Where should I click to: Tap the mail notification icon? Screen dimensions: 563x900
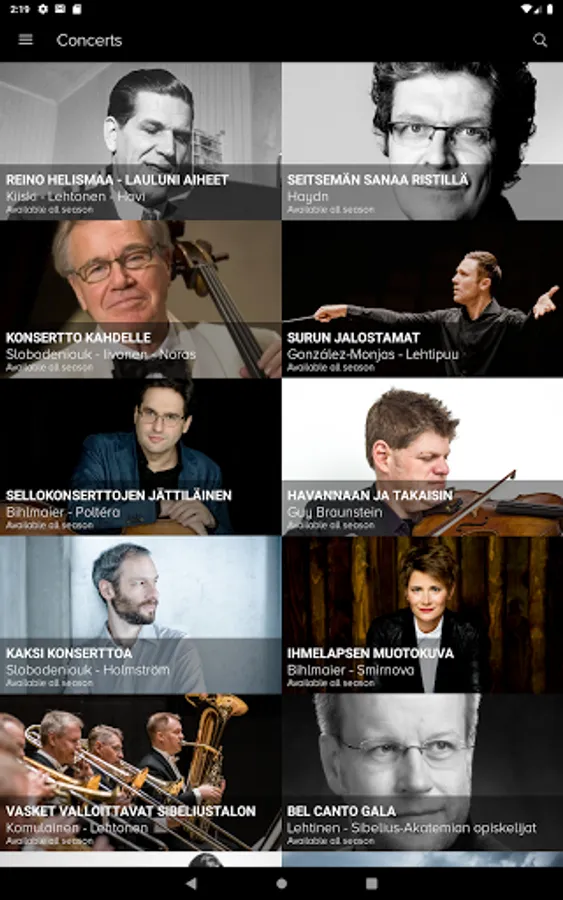pos(60,9)
